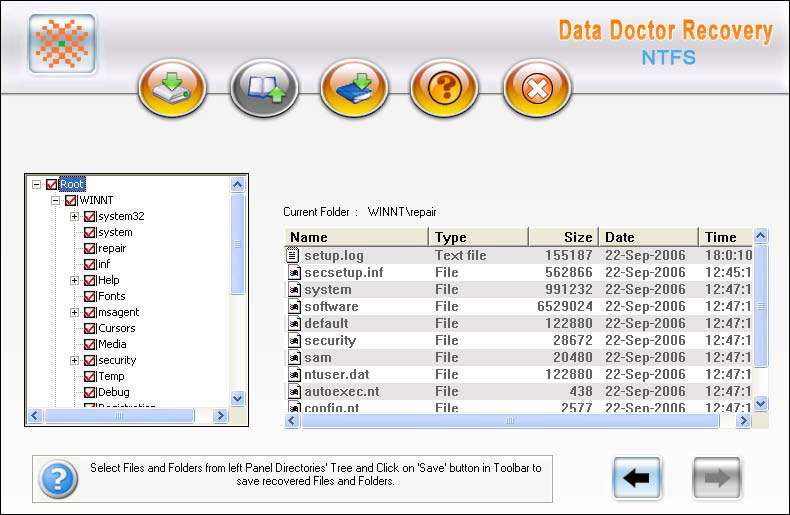Toggle the Debug folder checkbox
This screenshot has height=515, width=790.
90,393
